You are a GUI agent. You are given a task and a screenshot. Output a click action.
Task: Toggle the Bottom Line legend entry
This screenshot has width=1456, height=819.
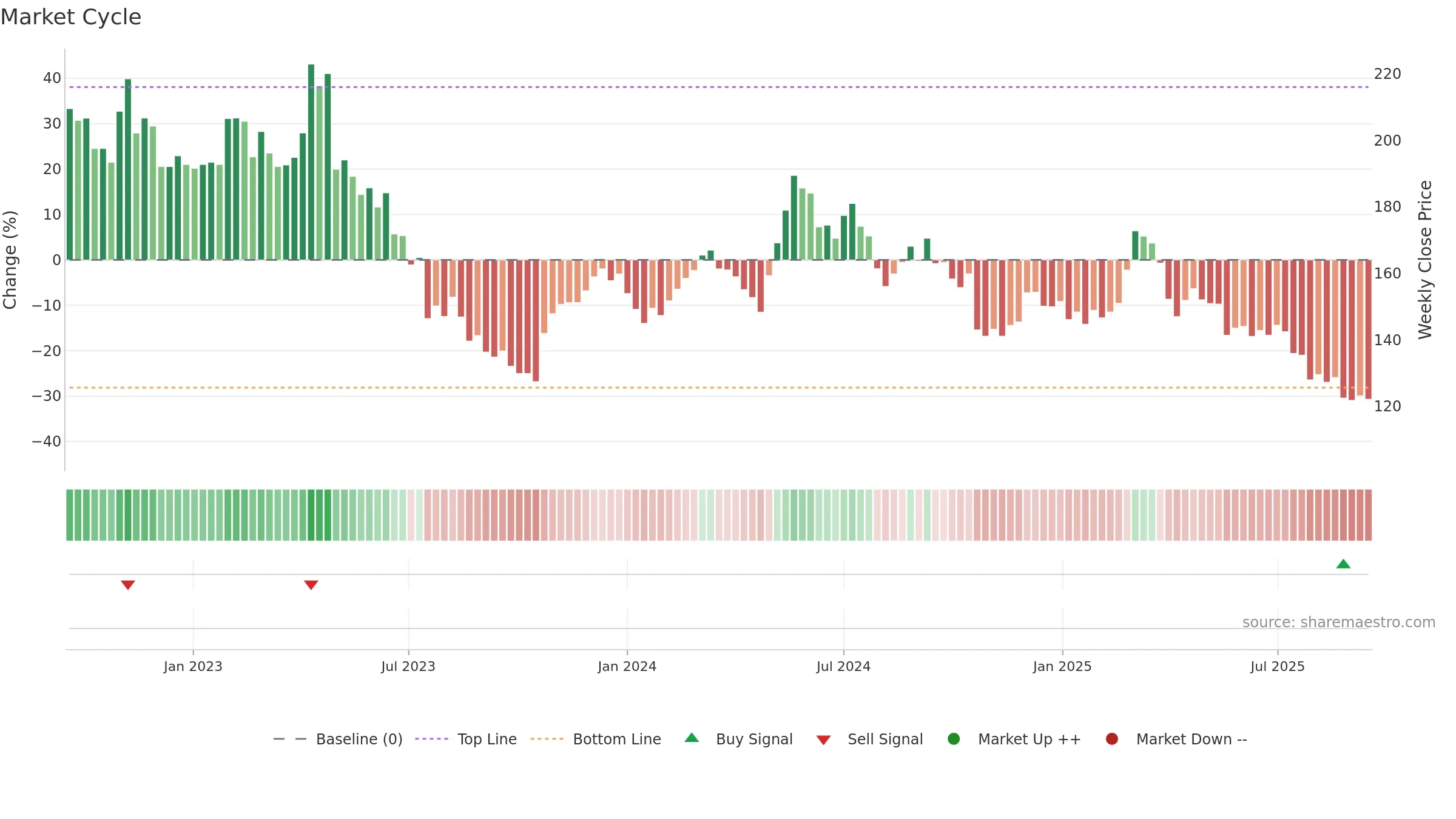[596, 739]
